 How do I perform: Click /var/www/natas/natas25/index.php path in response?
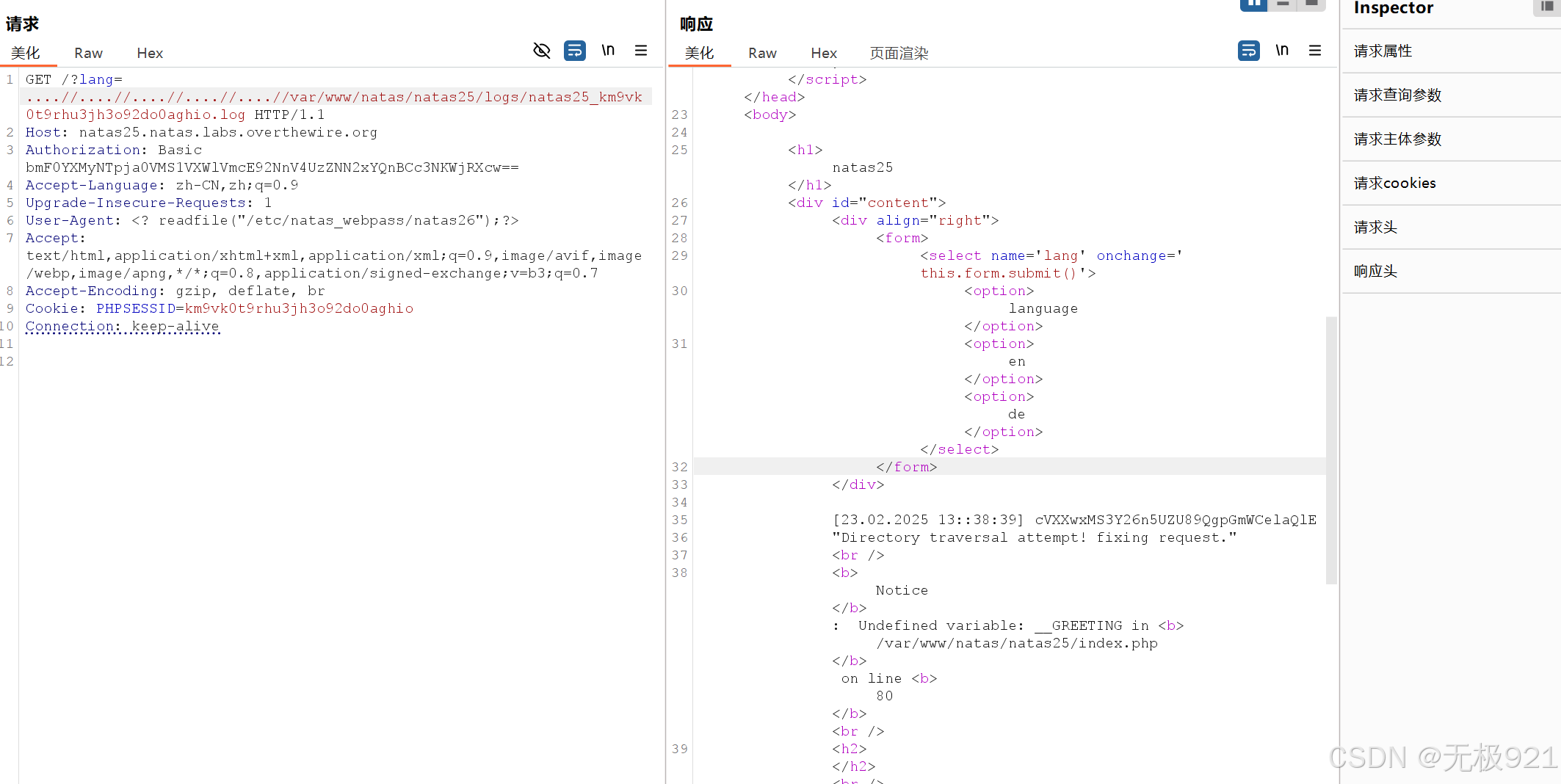tap(1017, 643)
